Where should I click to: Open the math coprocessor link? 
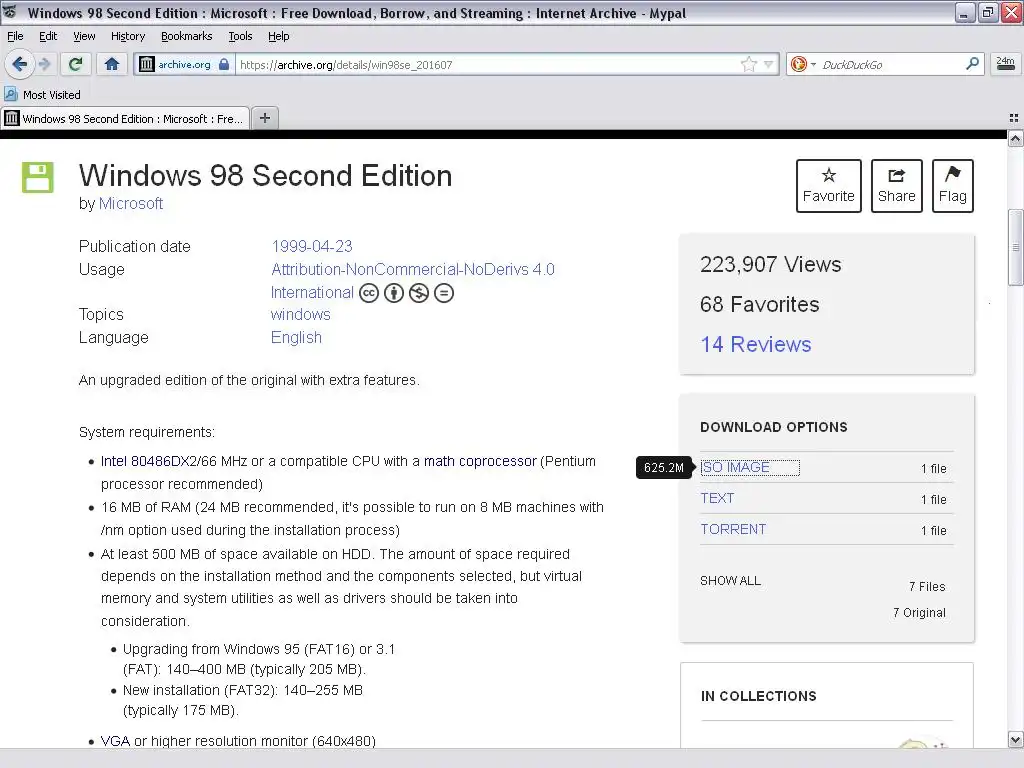pos(480,461)
